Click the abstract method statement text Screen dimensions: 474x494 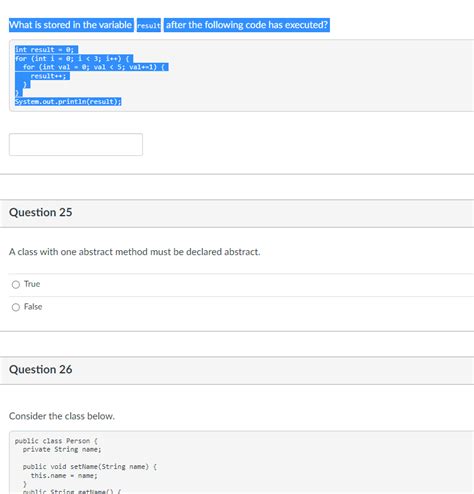pos(135,252)
